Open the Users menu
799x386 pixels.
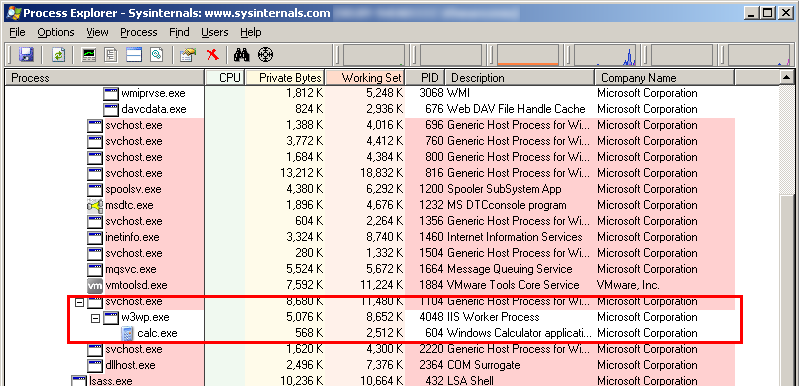click(x=215, y=32)
